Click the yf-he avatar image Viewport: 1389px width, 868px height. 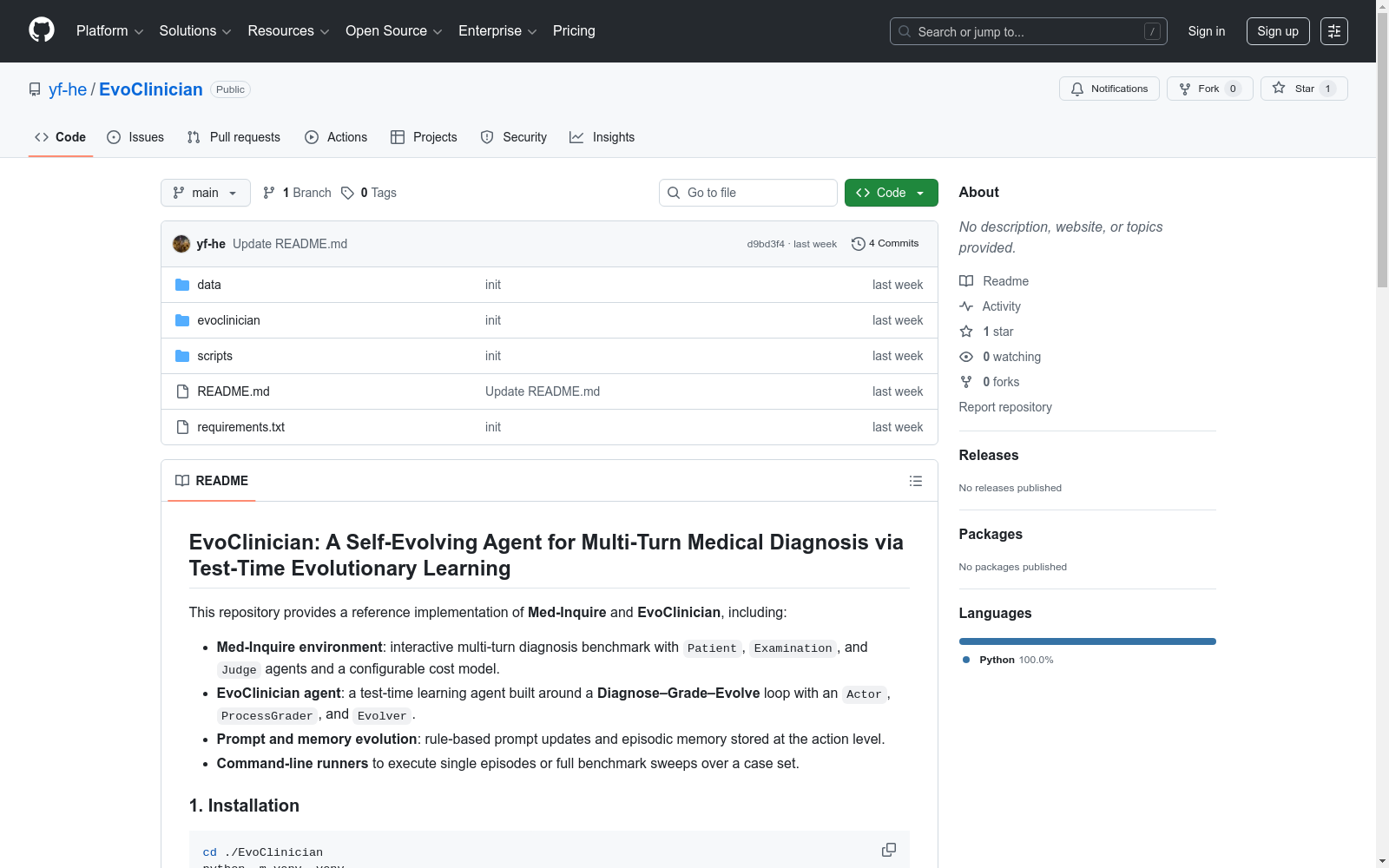pos(181,244)
